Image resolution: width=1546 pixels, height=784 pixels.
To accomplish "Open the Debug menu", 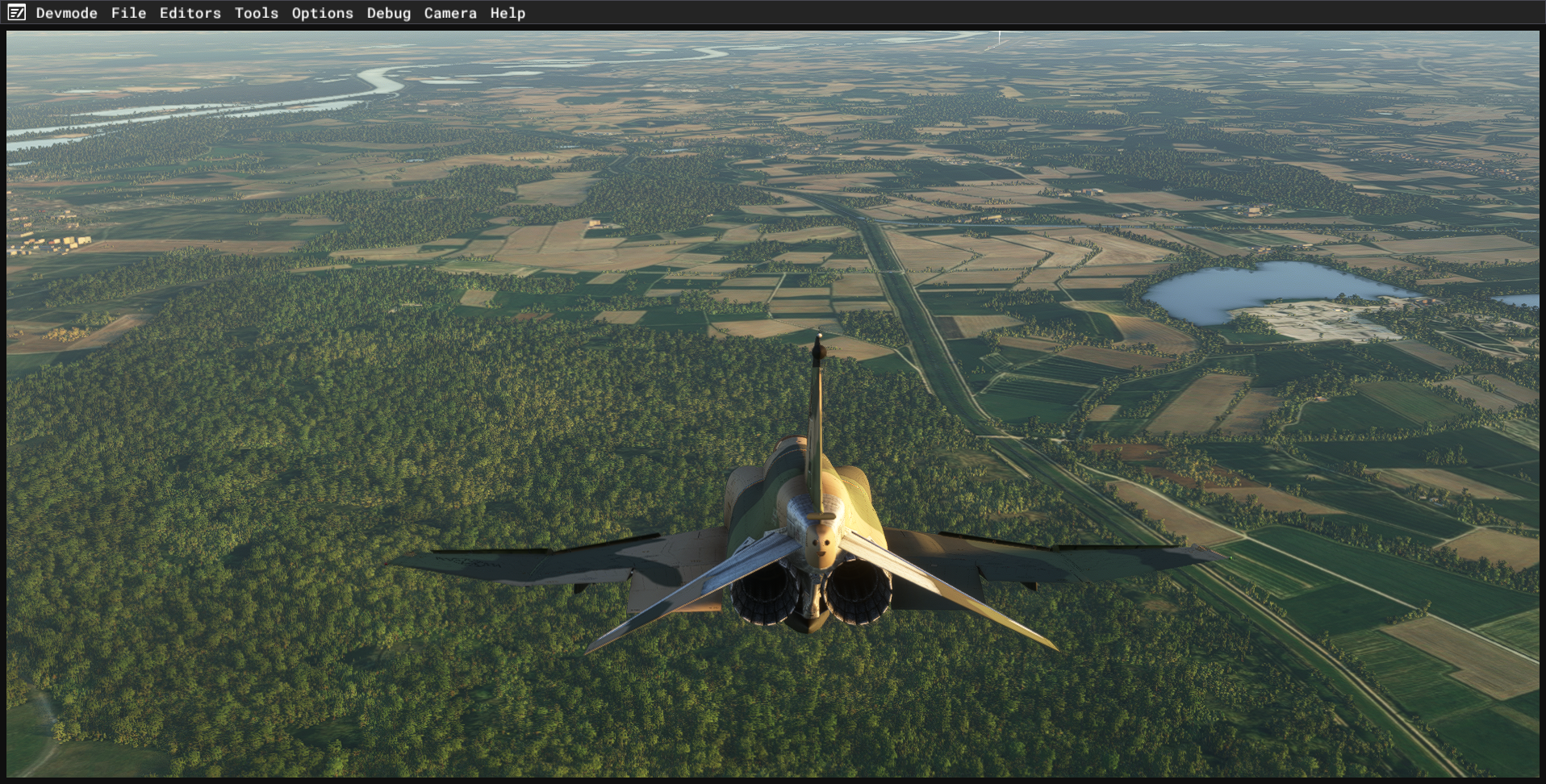I will pos(389,13).
